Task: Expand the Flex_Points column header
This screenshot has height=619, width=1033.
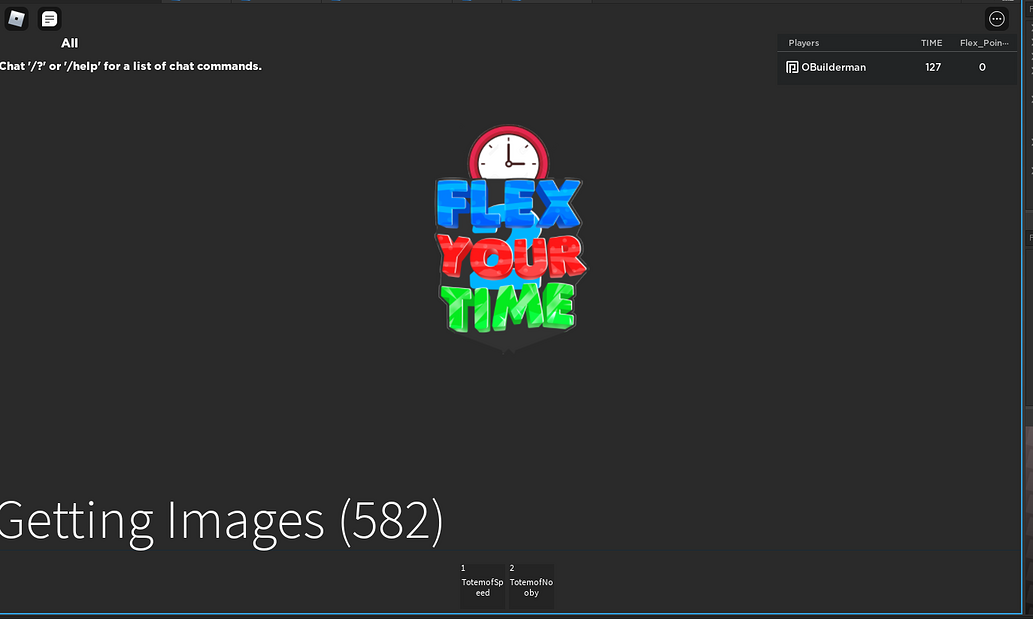Action: click(984, 43)
